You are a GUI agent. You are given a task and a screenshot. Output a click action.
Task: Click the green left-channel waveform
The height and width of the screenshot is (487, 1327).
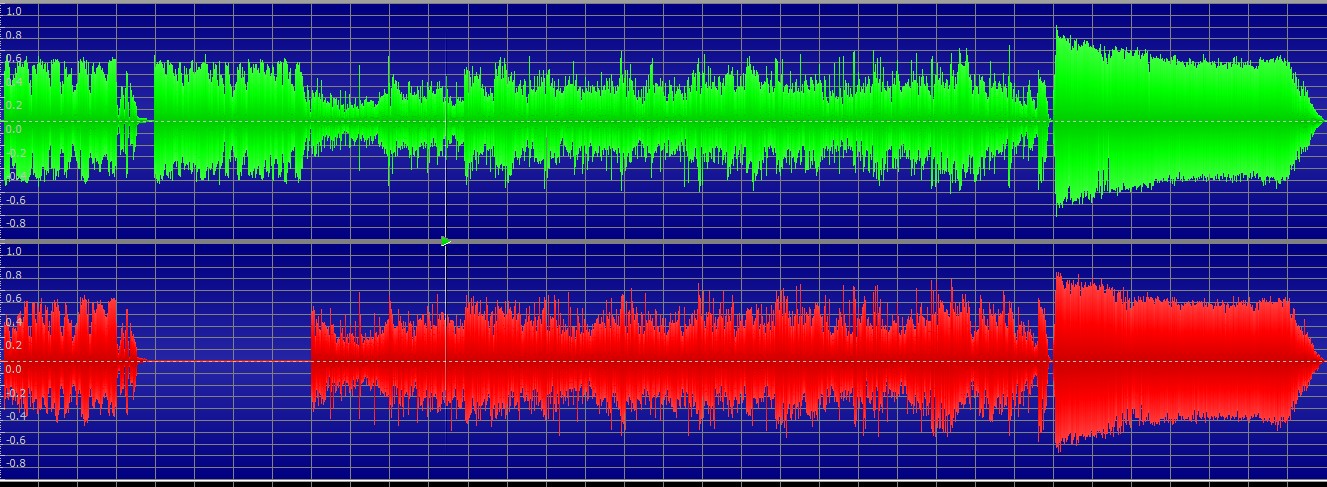pyautogui.click(x=663, y=121)
